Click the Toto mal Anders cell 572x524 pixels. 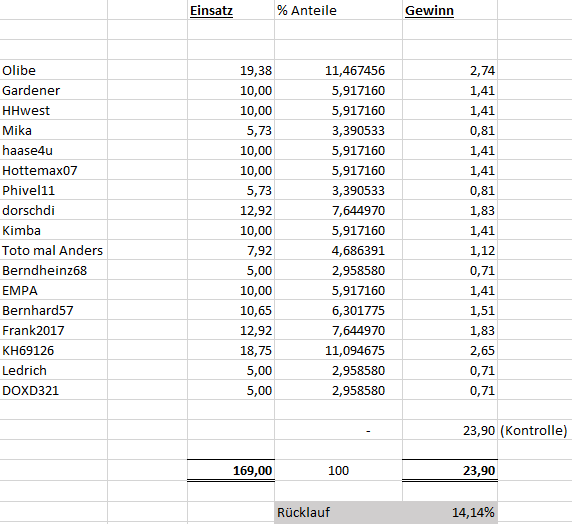(x=54, y=250)
